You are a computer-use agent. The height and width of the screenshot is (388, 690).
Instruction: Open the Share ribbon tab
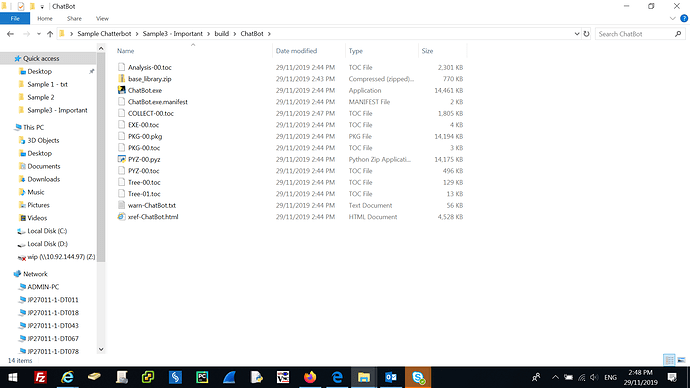pos(74,18)
